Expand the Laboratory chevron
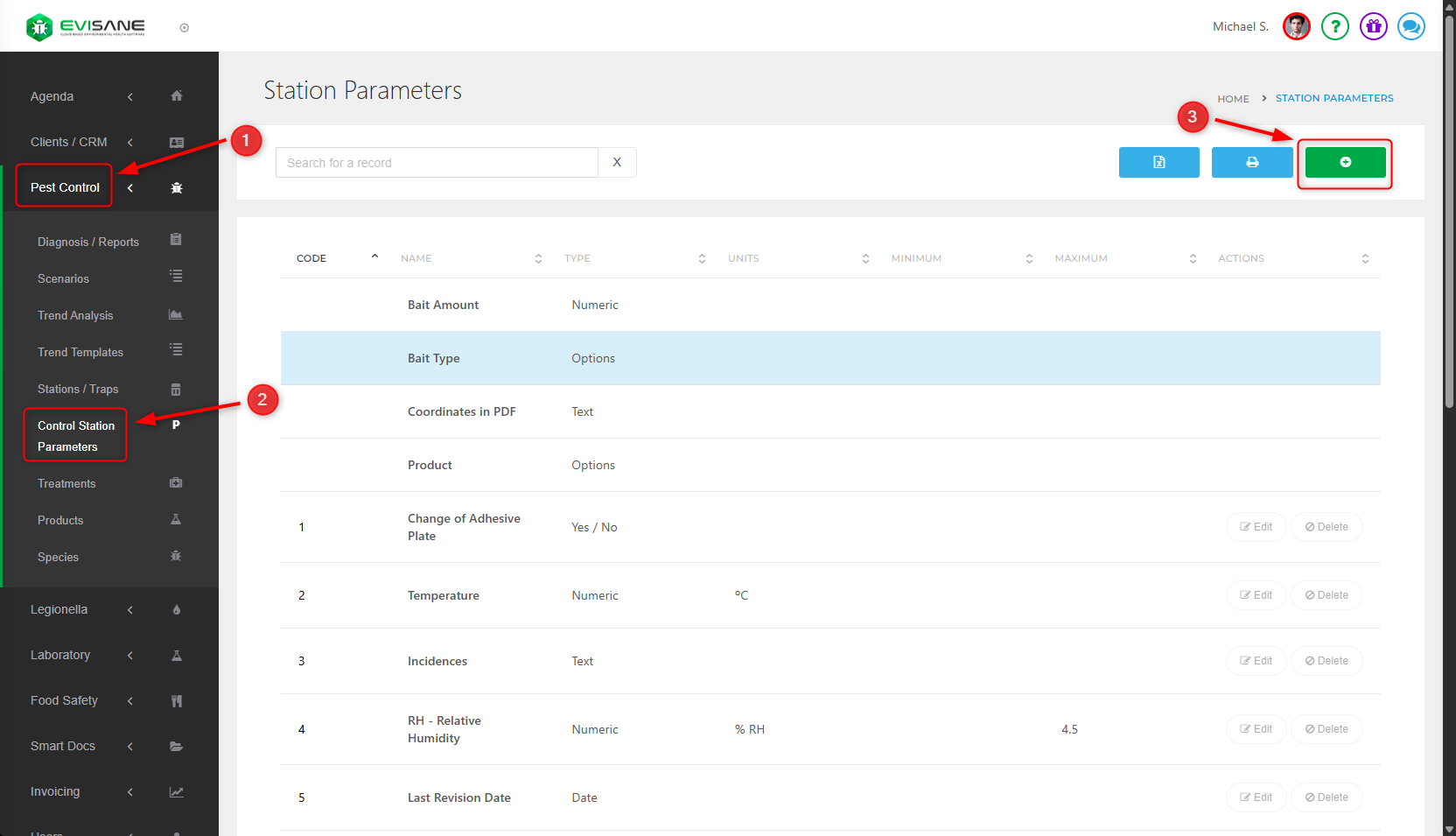The height and width of the screenshot is (836, 1456). (130, 655)
